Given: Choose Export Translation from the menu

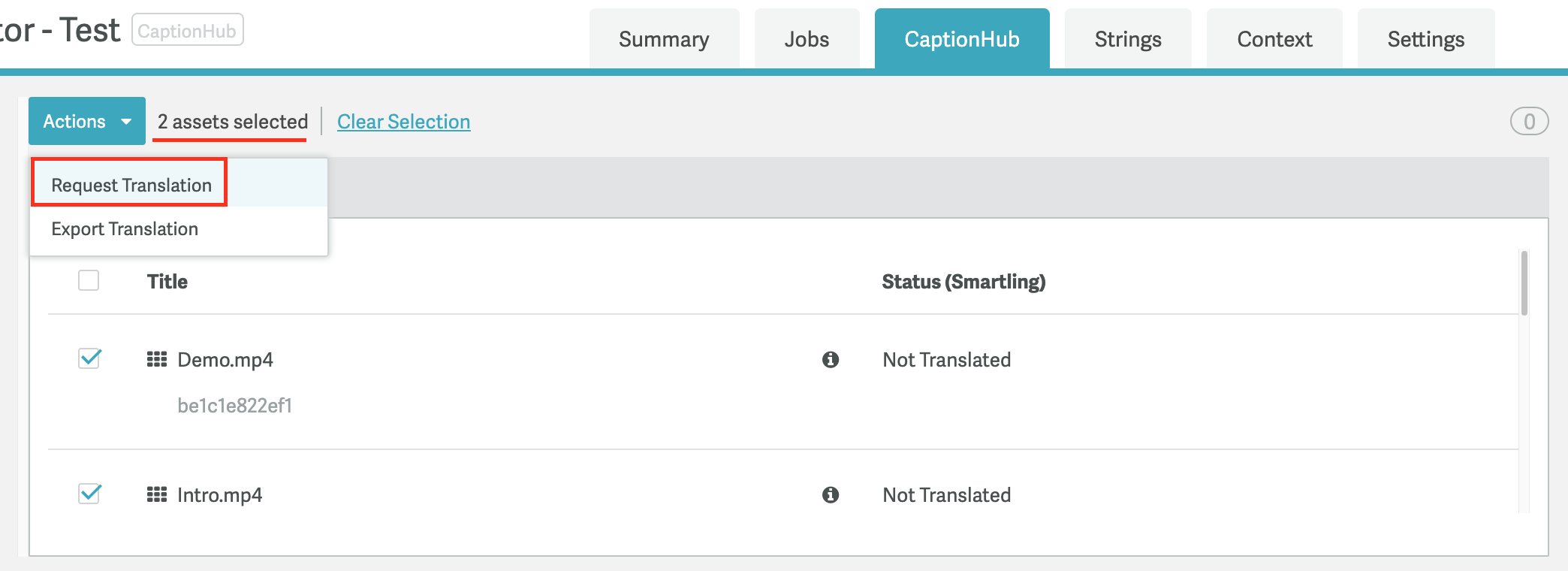Looking at the screenshot, I should [179, 229].
